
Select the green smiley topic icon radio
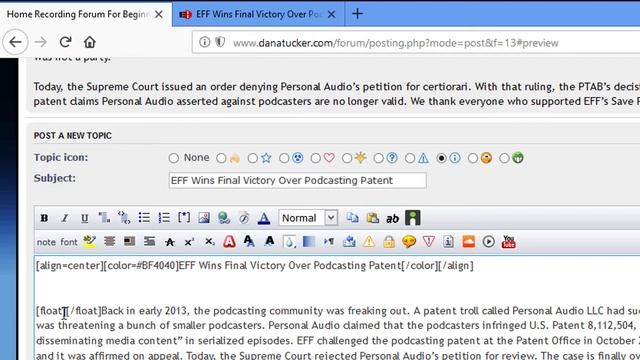[504, 158]
